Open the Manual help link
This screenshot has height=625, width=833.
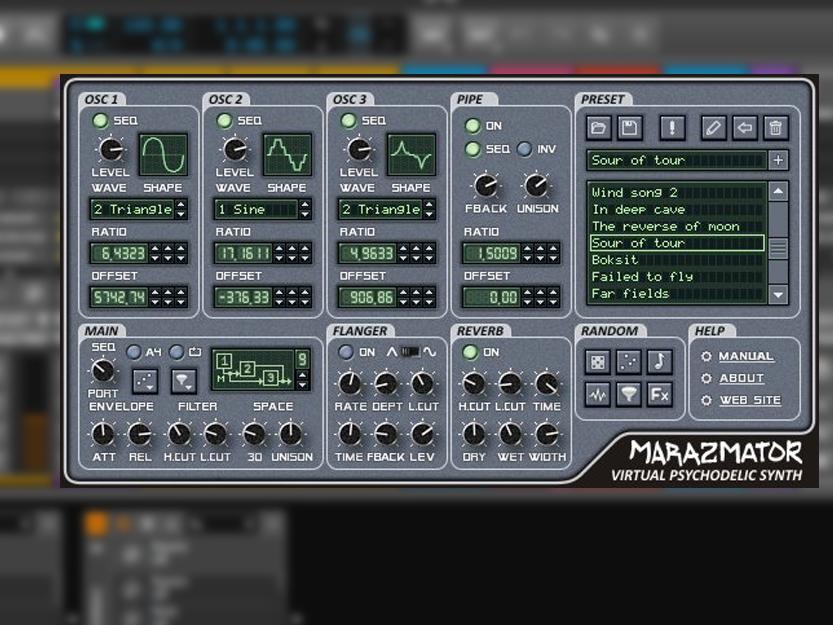(x=745, y=356)
